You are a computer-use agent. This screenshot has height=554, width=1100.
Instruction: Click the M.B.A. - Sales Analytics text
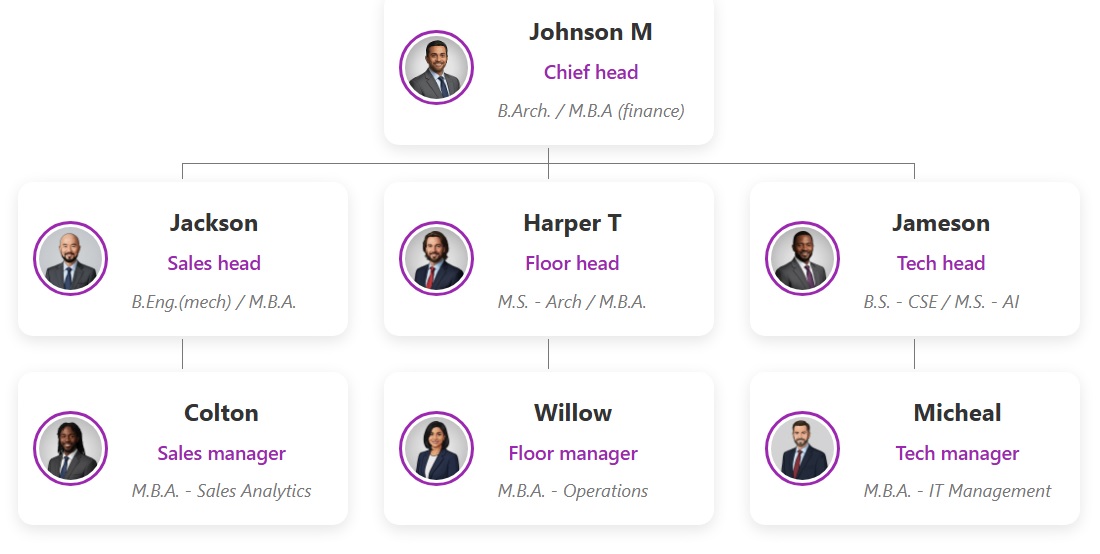pyautogui.click(x=221, y=491)
